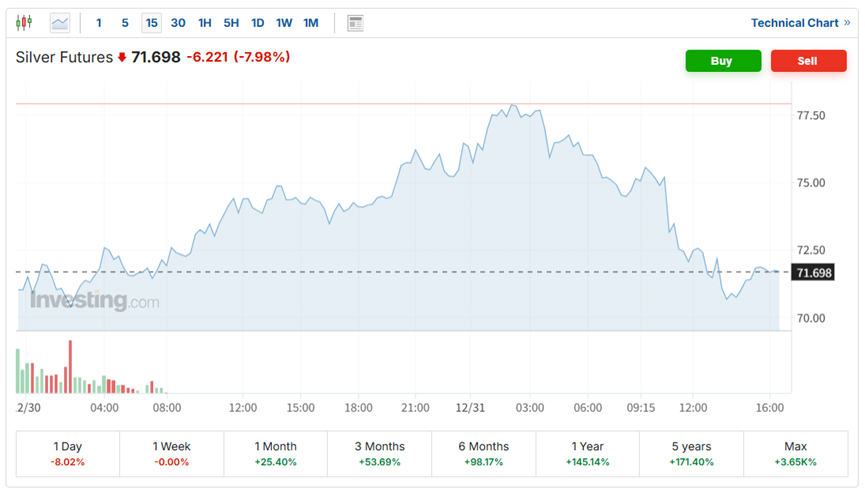Switch to candlestick chart type
The image size is (865, 493).
[24, 22]
